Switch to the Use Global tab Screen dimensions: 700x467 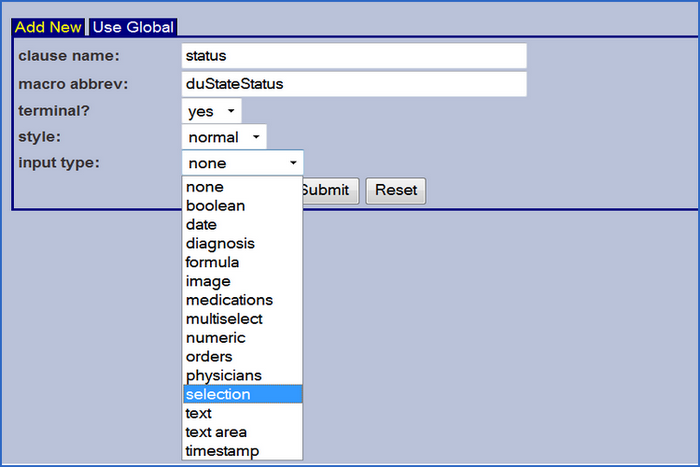click(133, 27)
